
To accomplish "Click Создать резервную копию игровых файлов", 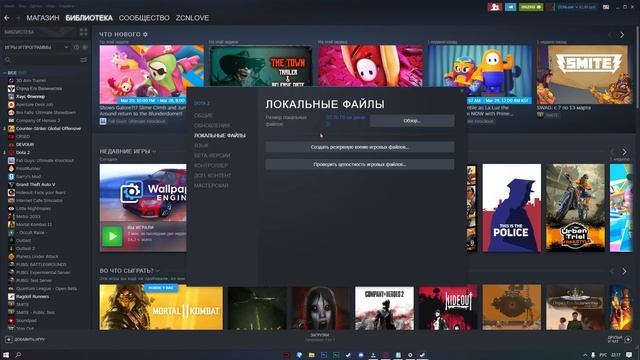I will tap(360, 147).
